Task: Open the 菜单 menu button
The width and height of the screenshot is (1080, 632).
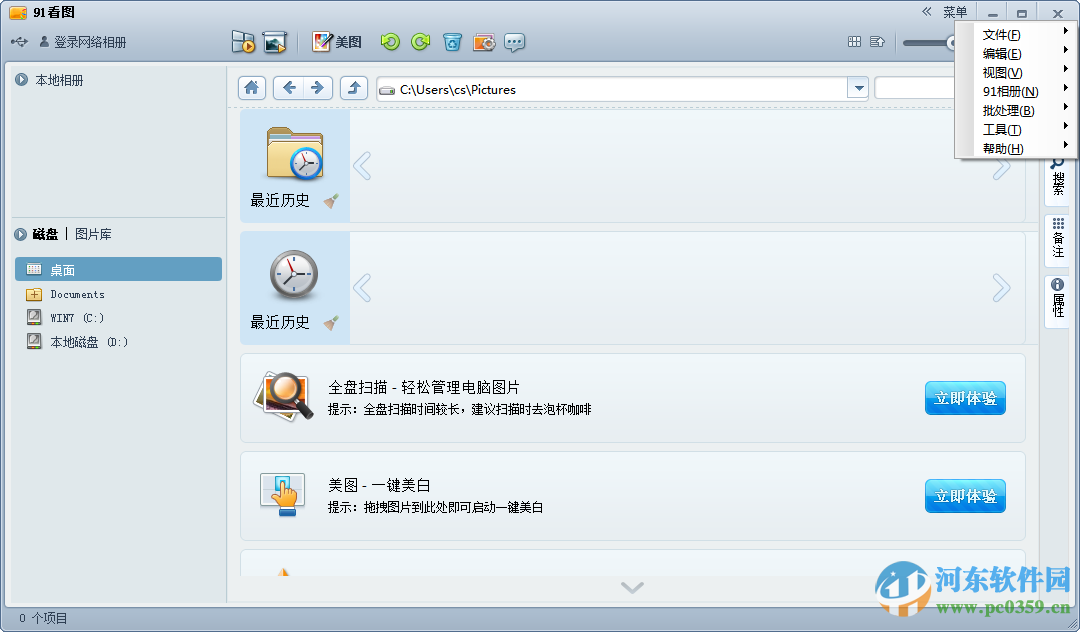Action: [955, 12]
